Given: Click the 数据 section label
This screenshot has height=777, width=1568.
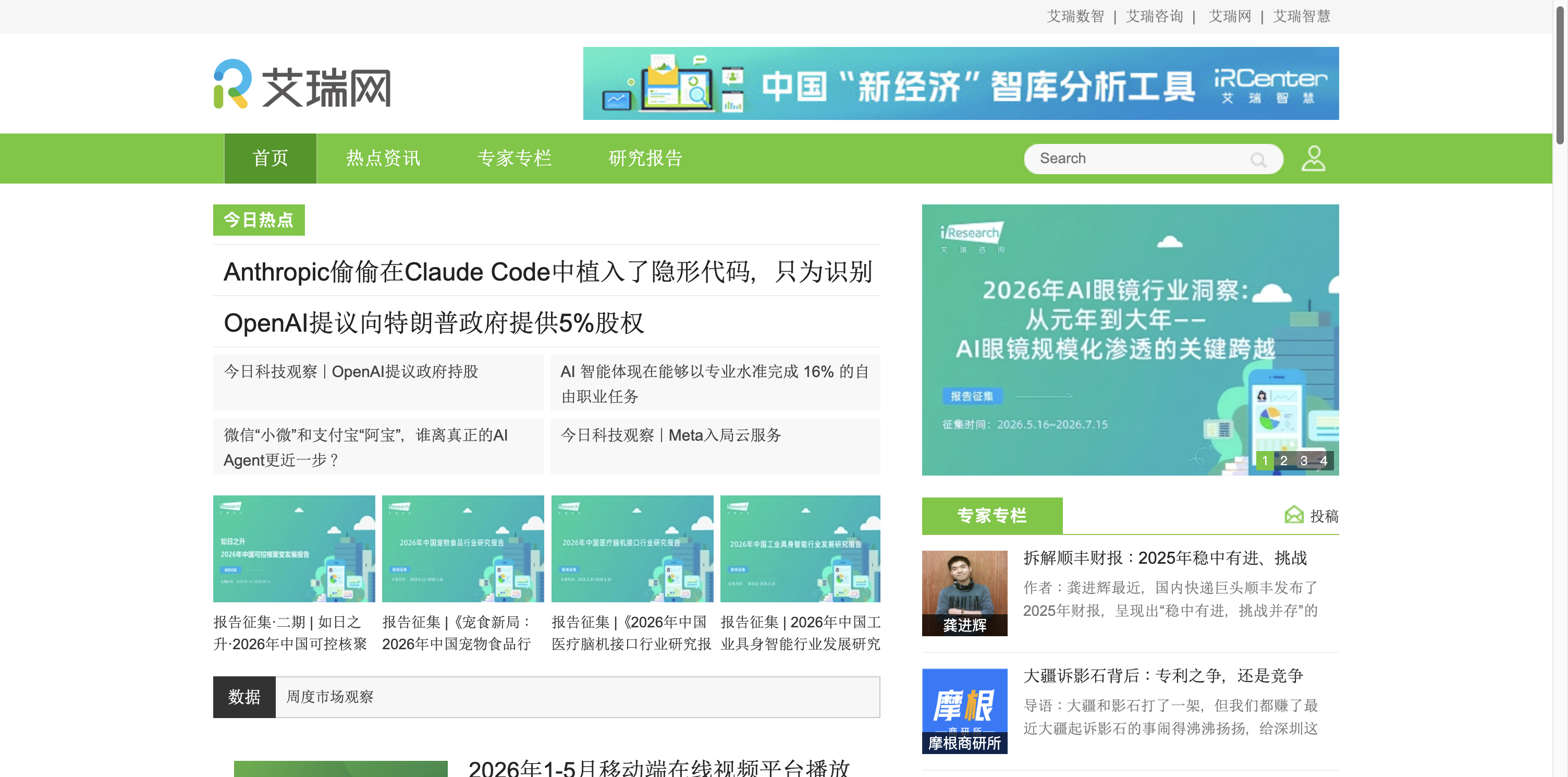Looking at the screenshot, I should 244,697.
